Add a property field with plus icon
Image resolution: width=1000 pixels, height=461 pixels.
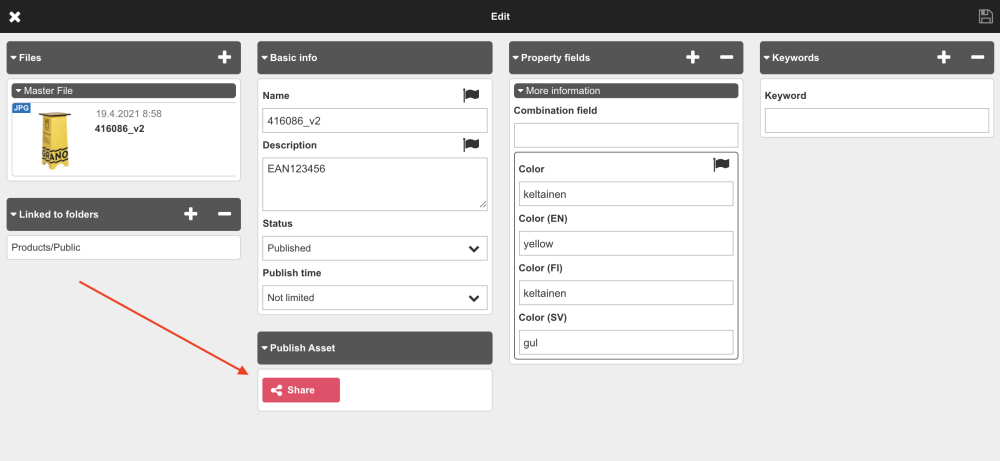pyautogui.click(x=692, y=57)
